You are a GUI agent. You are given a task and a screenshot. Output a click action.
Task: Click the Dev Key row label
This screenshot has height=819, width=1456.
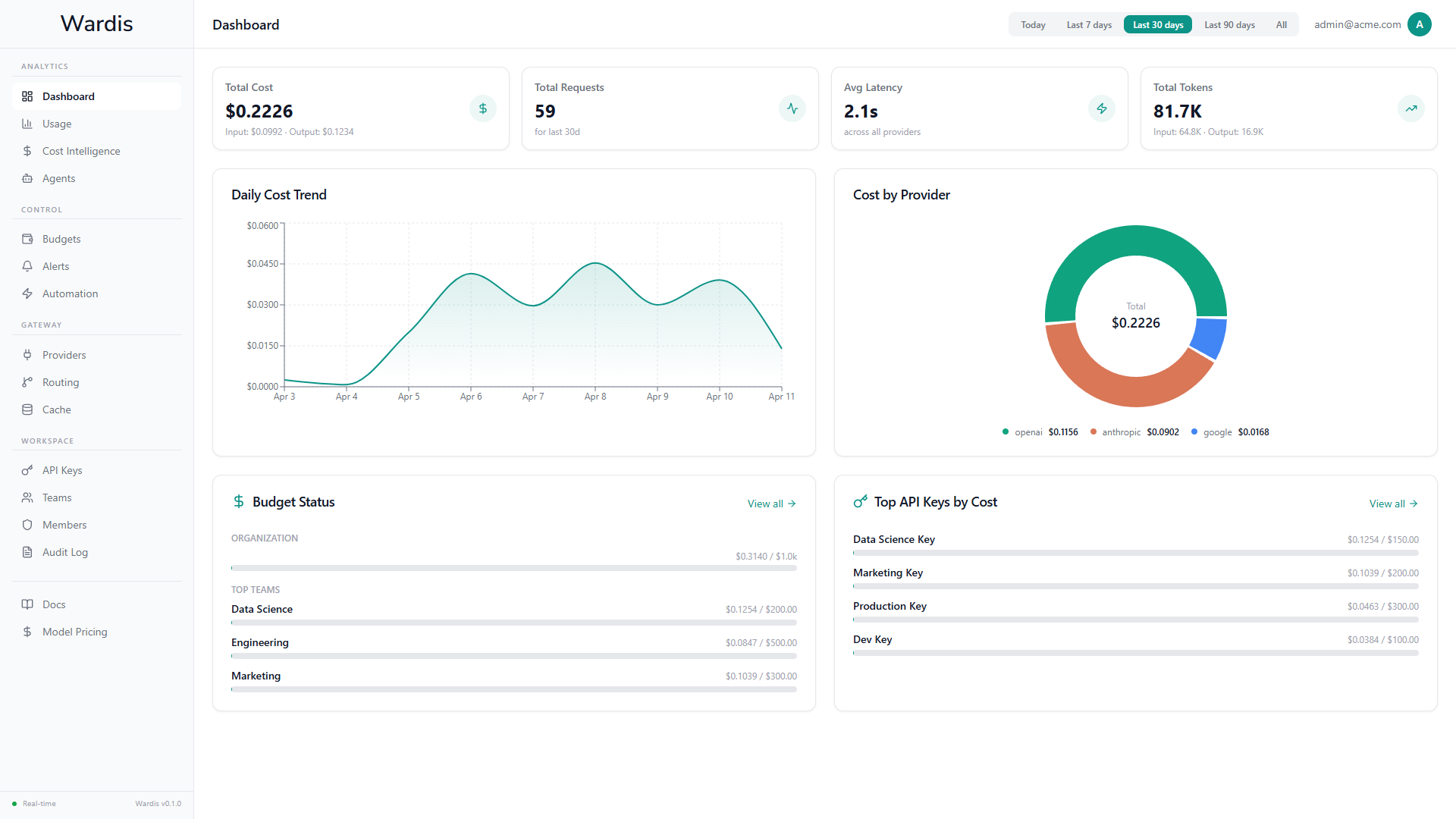click(x=872, y=639)
